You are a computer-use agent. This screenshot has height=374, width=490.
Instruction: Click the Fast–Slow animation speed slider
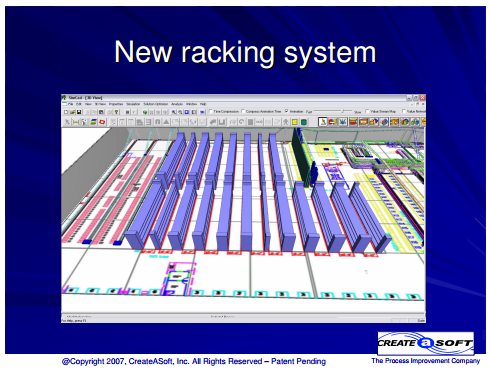333,111
